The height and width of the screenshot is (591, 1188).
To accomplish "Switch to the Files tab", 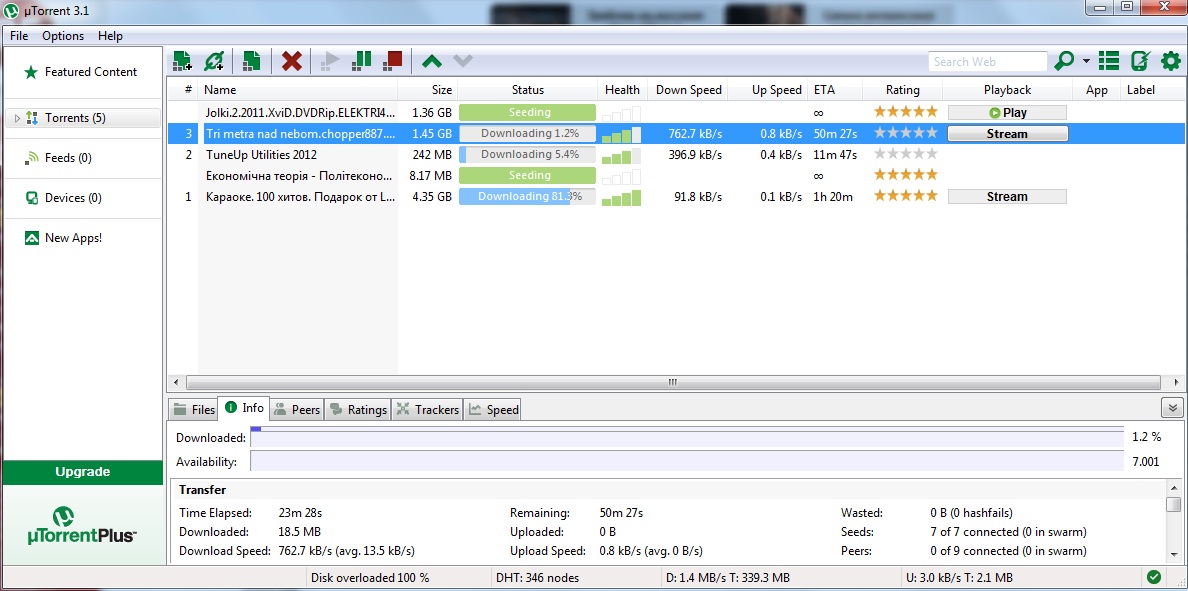I will 193,410.
